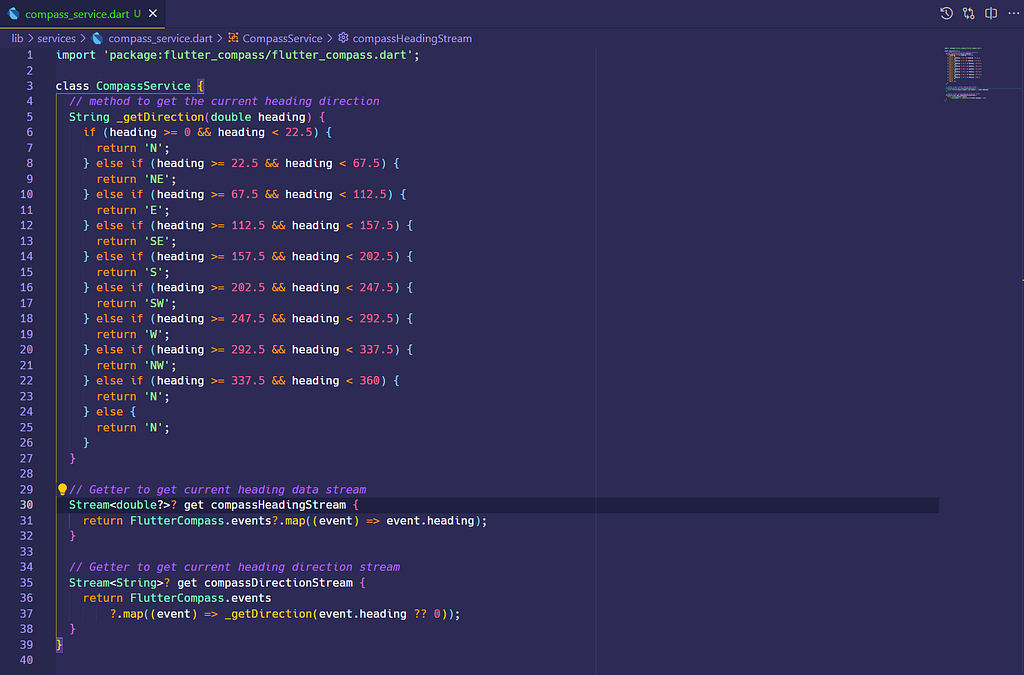Image resolution: width=1024 pixels, height=675 pixels.
Task: Click 'compass_service.dart' breadcrumb item
Action: pos(160,39)
